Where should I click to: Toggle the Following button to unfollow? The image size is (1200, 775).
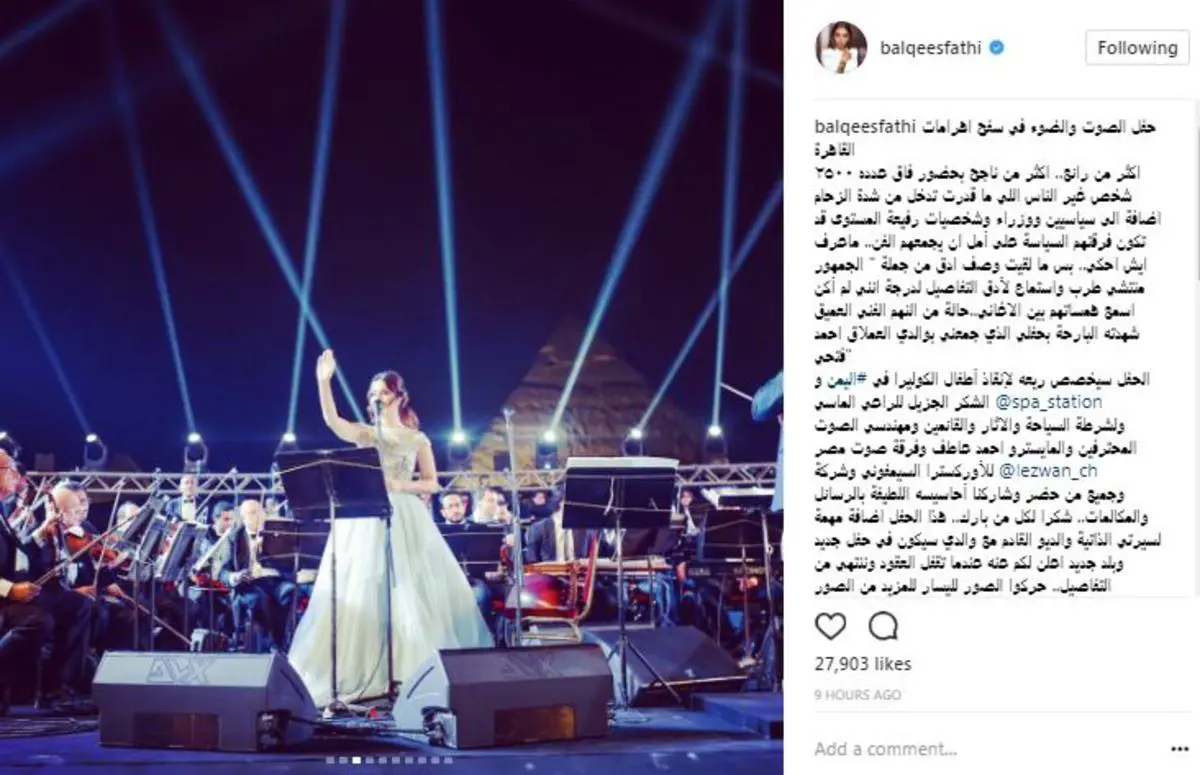1137,47
